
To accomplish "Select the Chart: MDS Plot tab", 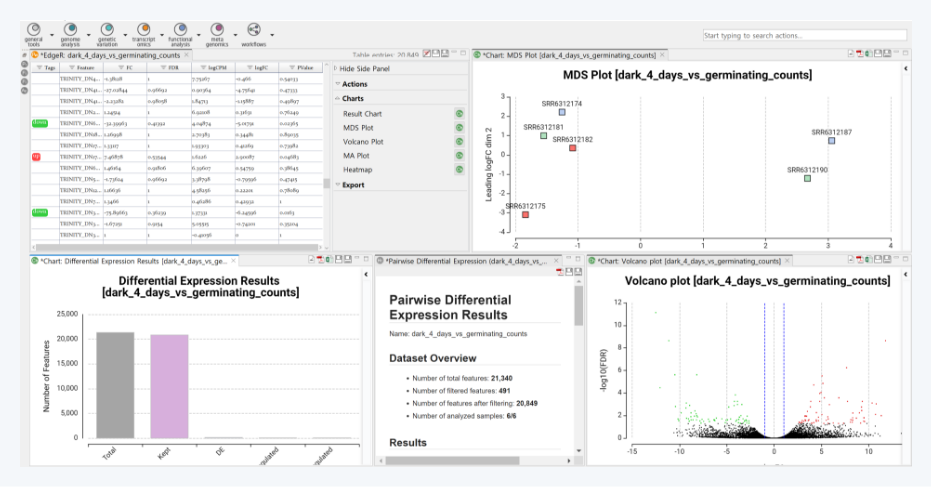I will click(x=569, y=55).
